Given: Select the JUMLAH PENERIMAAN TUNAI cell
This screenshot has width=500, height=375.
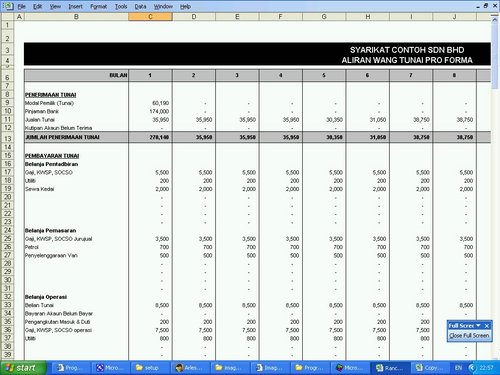Looking at the screenshot, I should click(76, 137).
